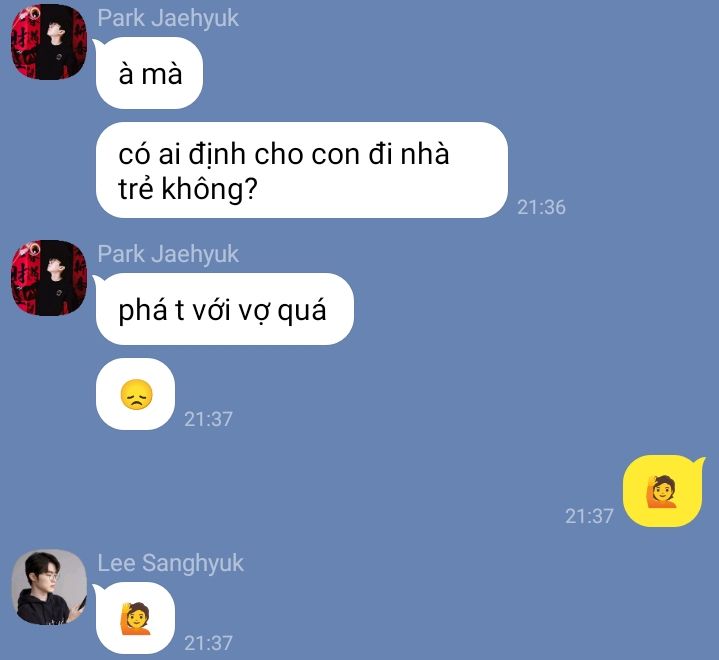Screen dimensions: 719x660
Task: Open Park Jaehyuk's second profile picture
Action: (49, 277)
